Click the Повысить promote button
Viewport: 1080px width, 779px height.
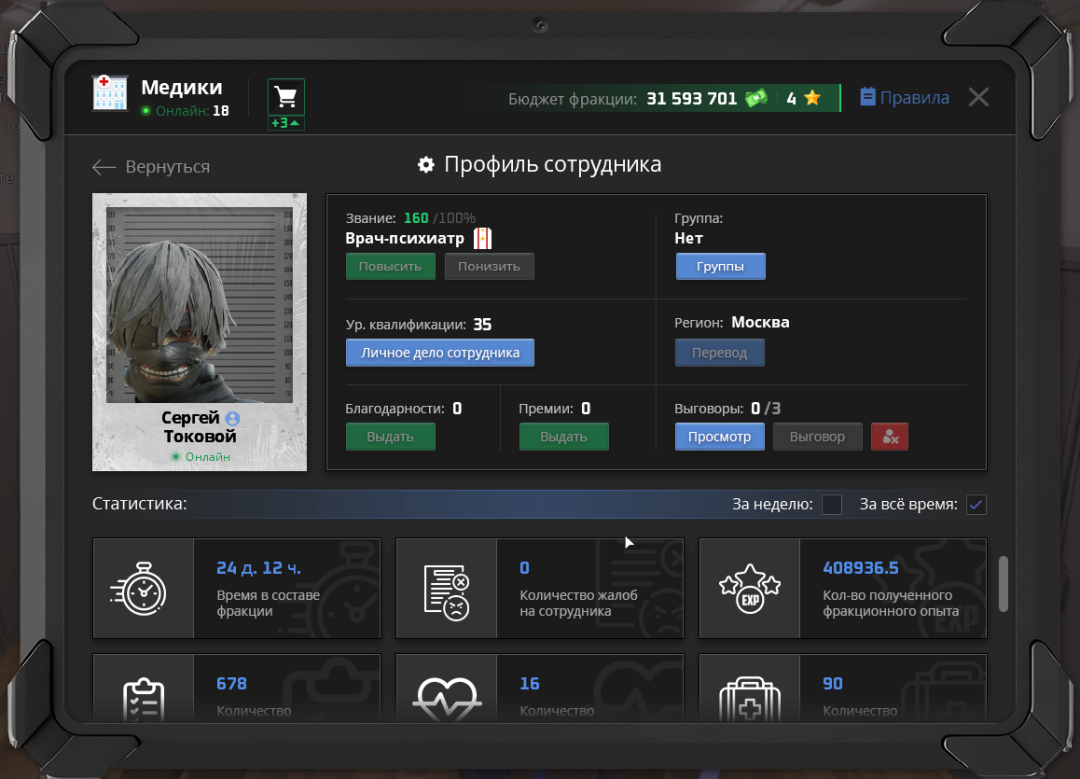[x=391, y=267]
